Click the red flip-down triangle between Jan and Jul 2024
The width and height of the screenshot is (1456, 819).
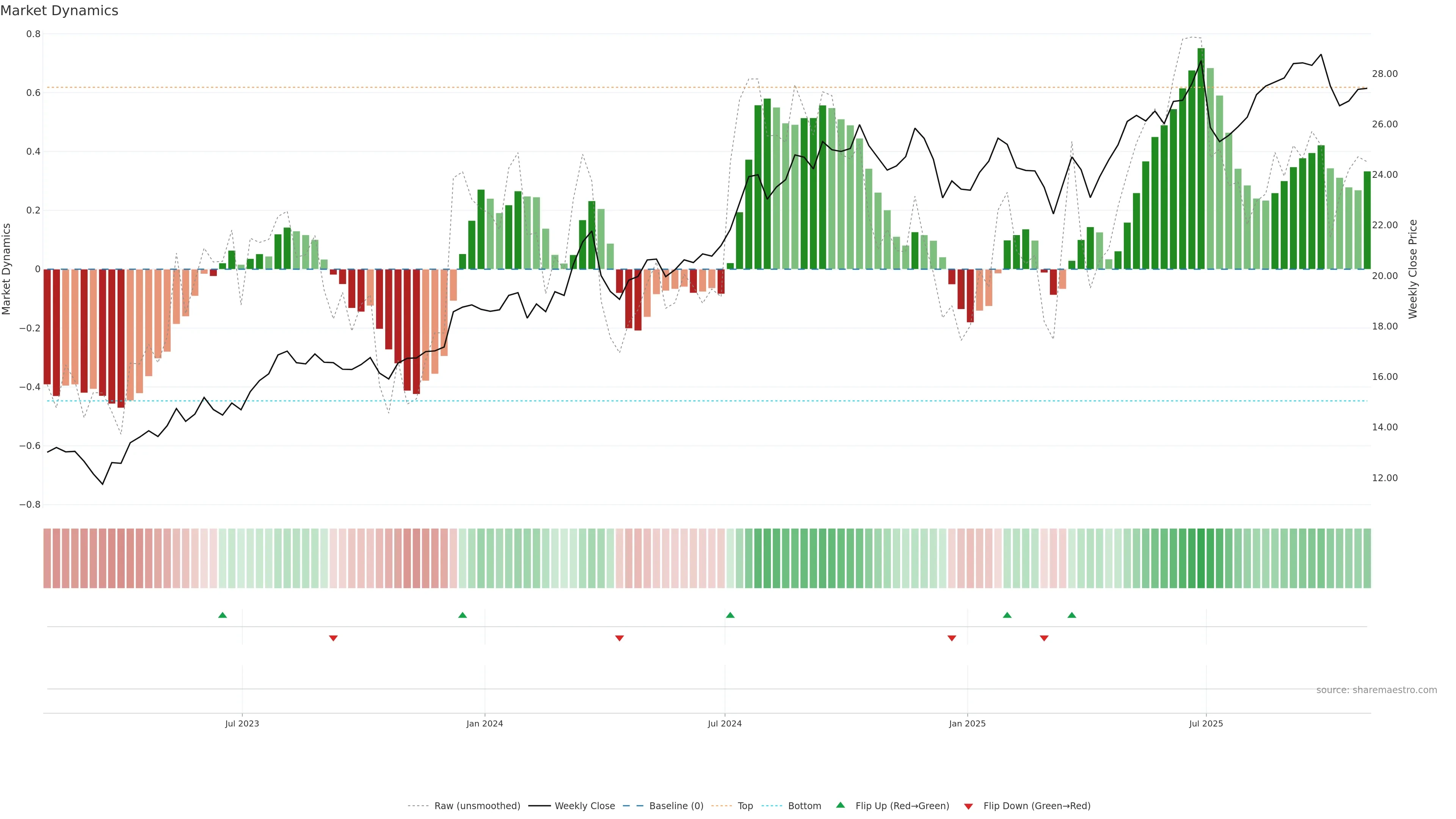pyautogui.click(x=619, y=638)
